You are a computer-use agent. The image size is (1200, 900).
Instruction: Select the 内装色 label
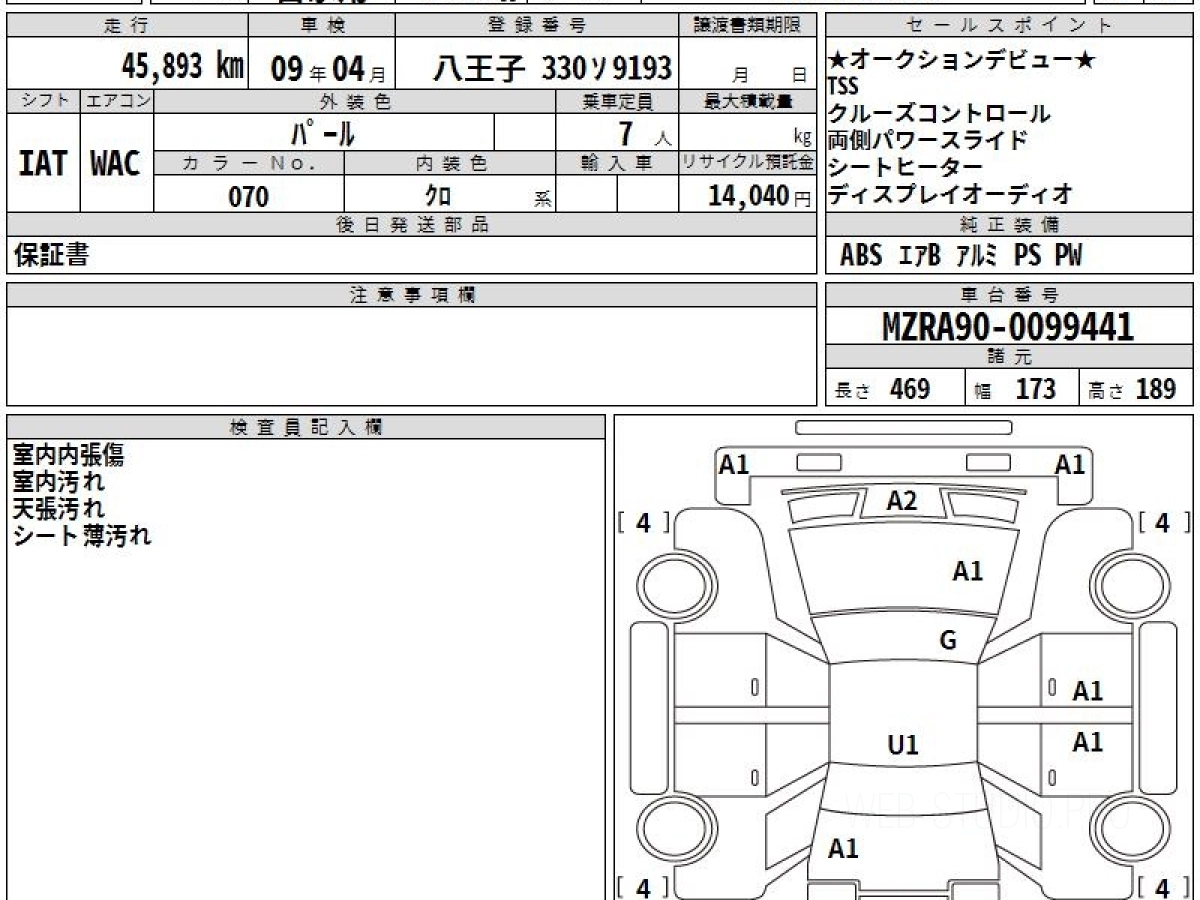point(450,163)
